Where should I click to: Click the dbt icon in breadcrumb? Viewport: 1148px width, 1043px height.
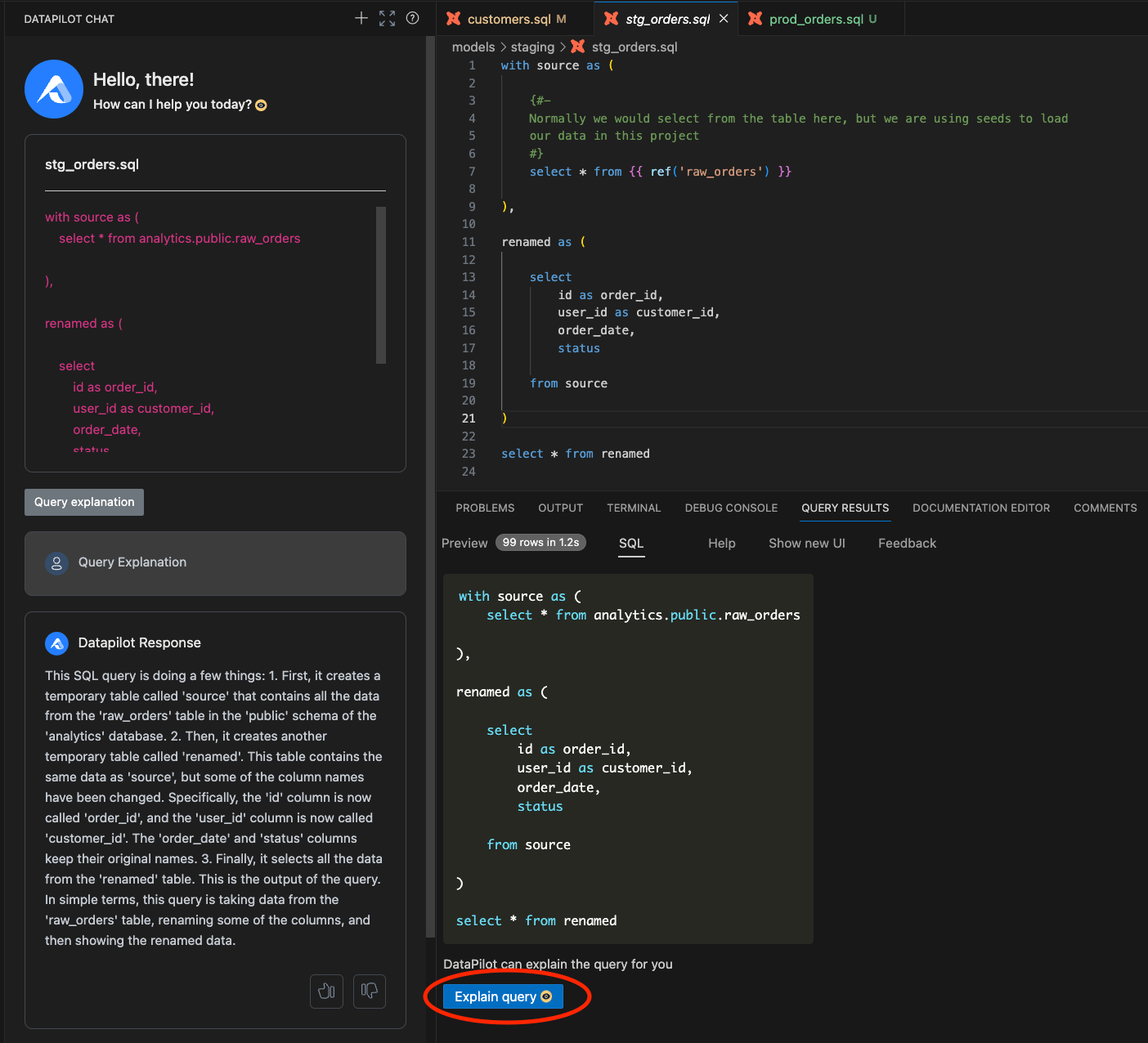(578, 47)
